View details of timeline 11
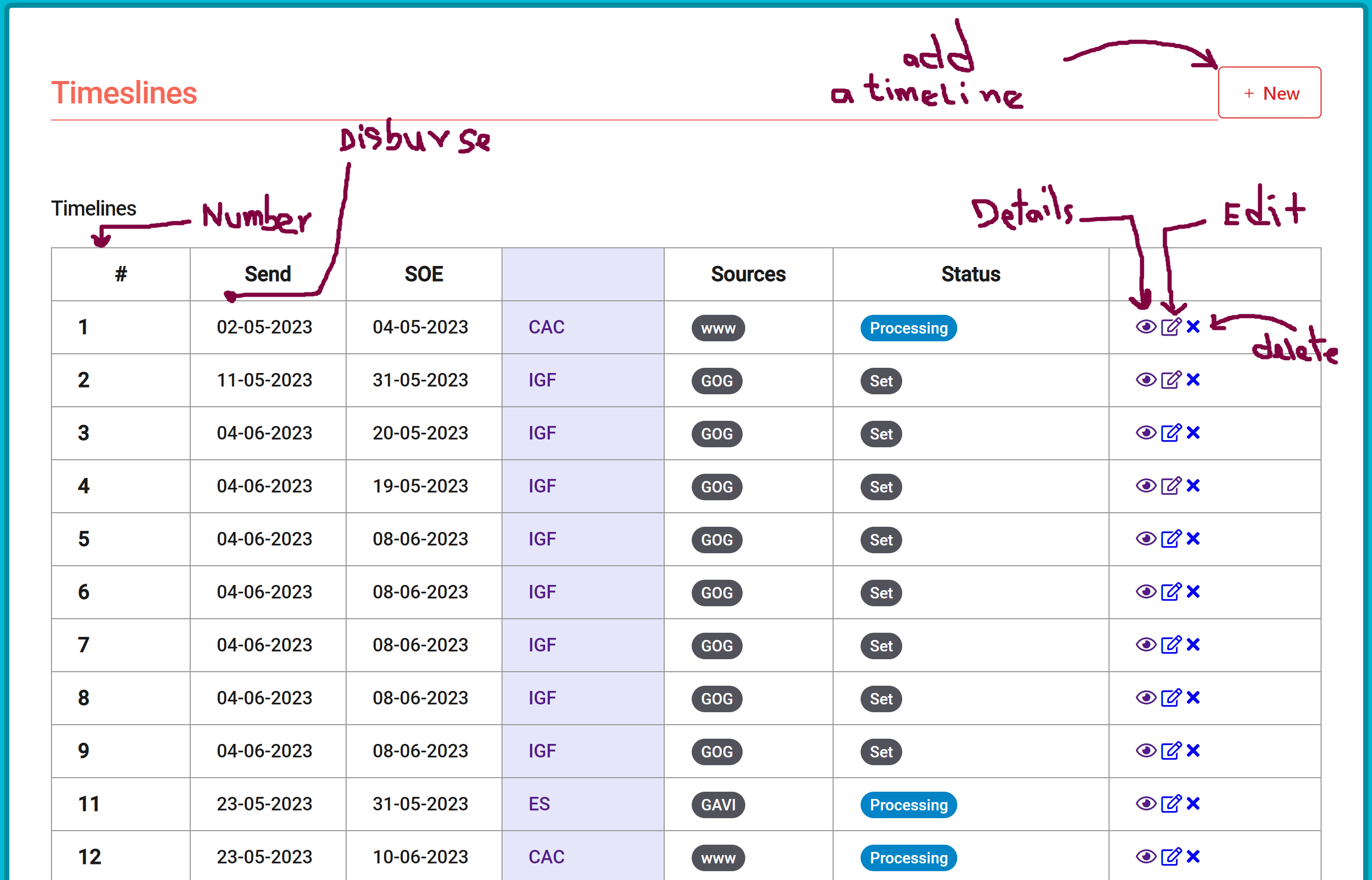Viewport: 1372px width, 880px height. [x=1145, y=804]
